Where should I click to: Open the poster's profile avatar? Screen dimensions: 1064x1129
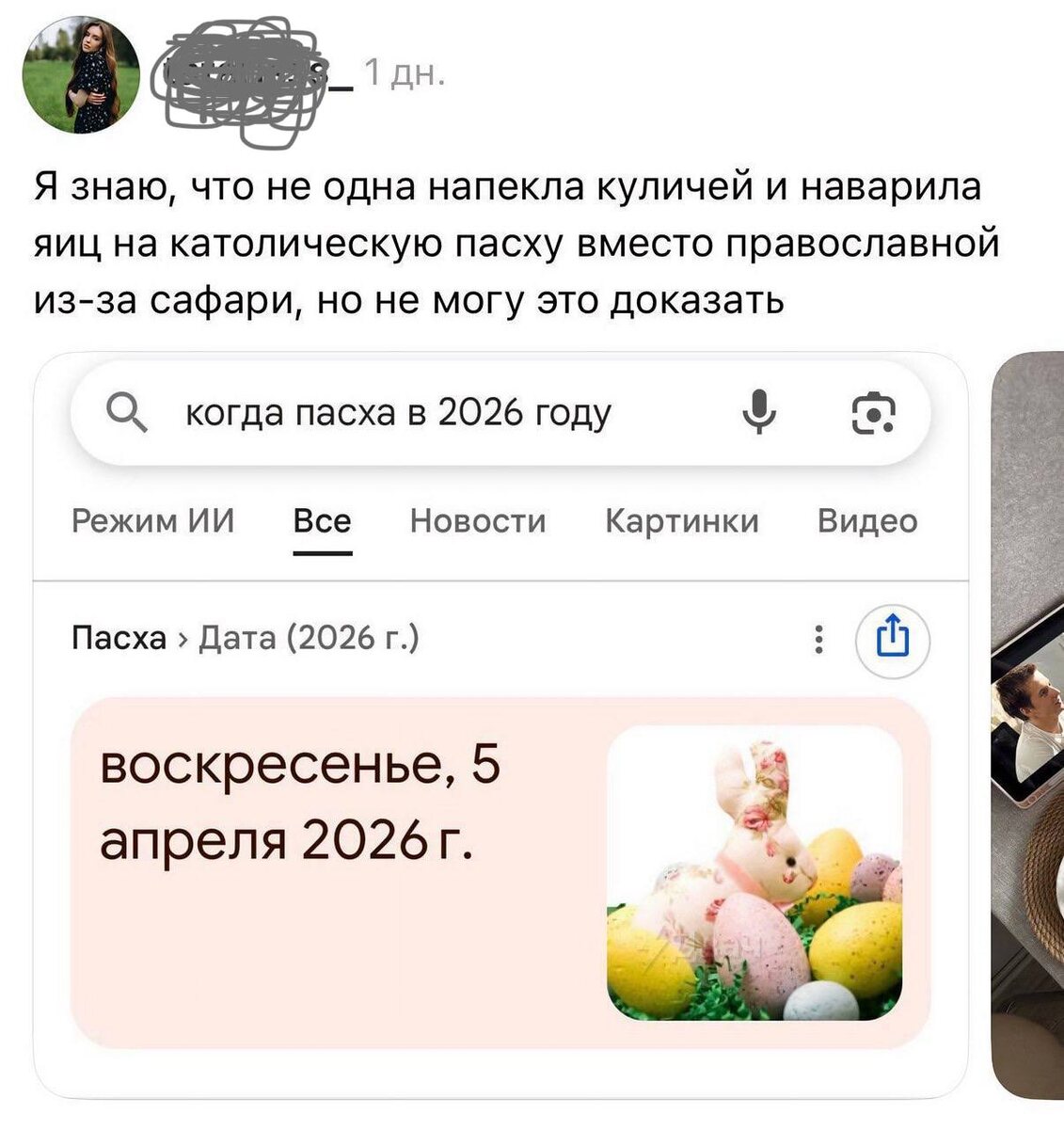click(x=81, y=74)
